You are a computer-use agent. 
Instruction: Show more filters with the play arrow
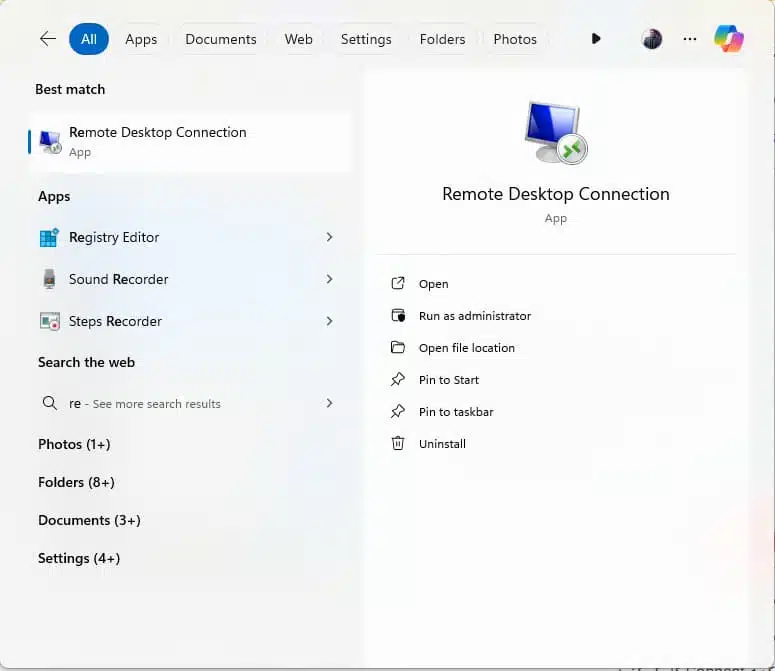596,39
